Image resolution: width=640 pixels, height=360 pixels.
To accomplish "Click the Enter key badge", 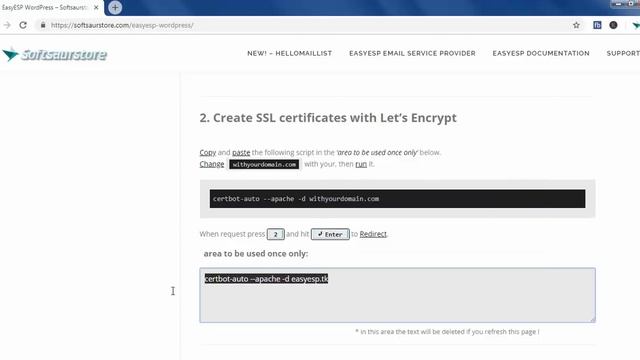I will tap(330, 234).
